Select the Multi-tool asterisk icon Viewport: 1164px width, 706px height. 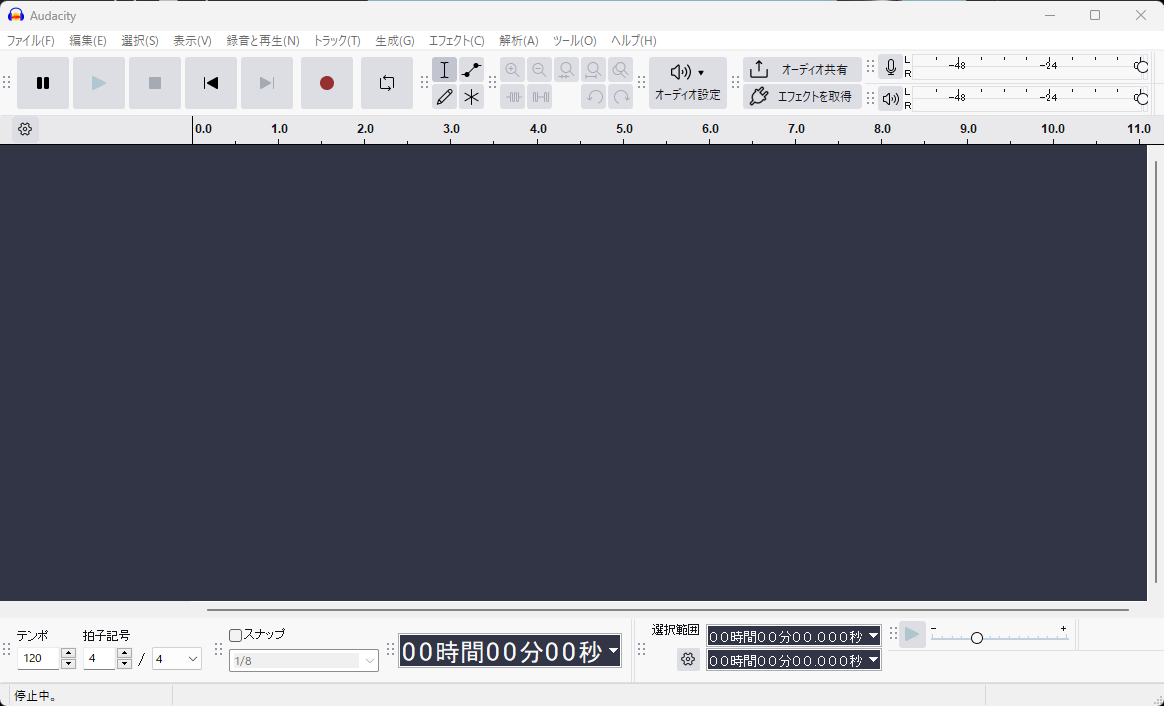click(471, 97)
